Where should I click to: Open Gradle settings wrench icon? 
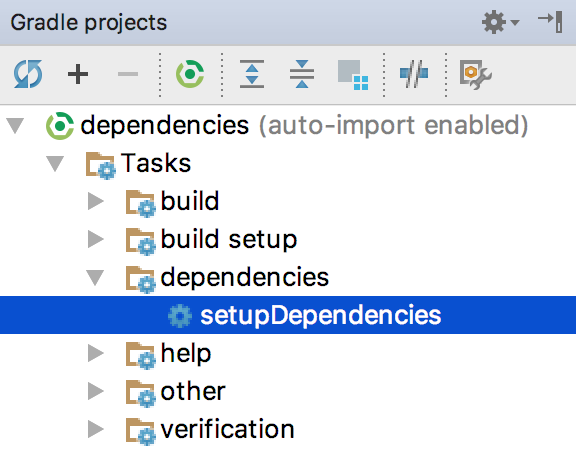coord(475,75)
